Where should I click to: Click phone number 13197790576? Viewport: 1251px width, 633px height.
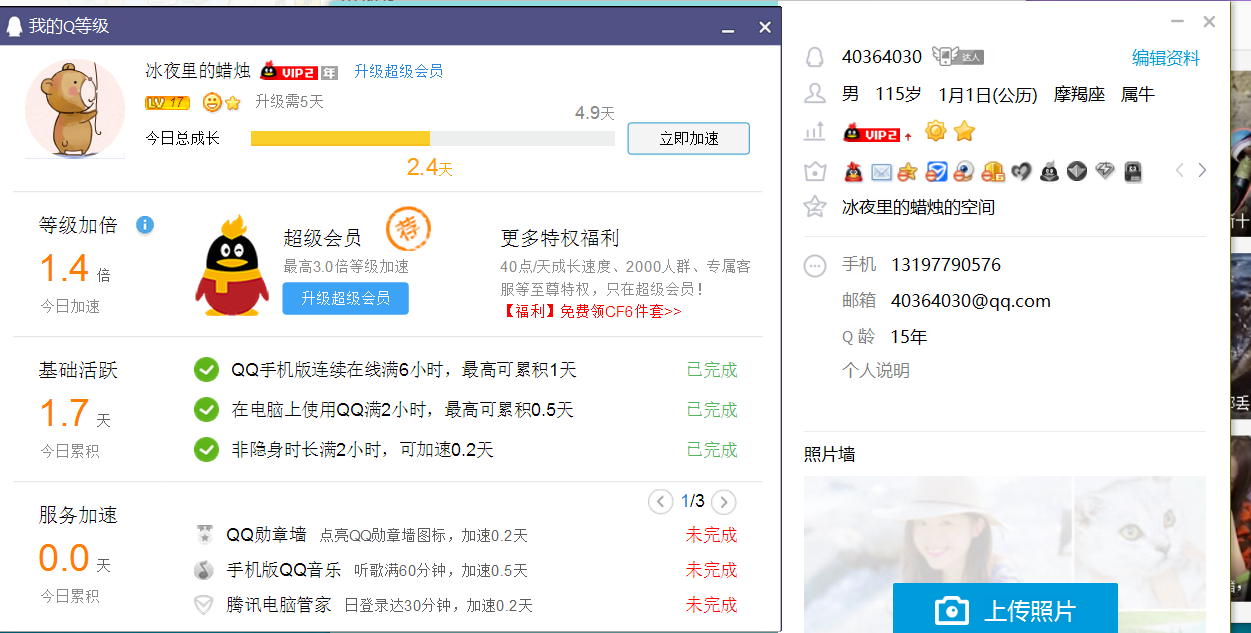point(946,265)
